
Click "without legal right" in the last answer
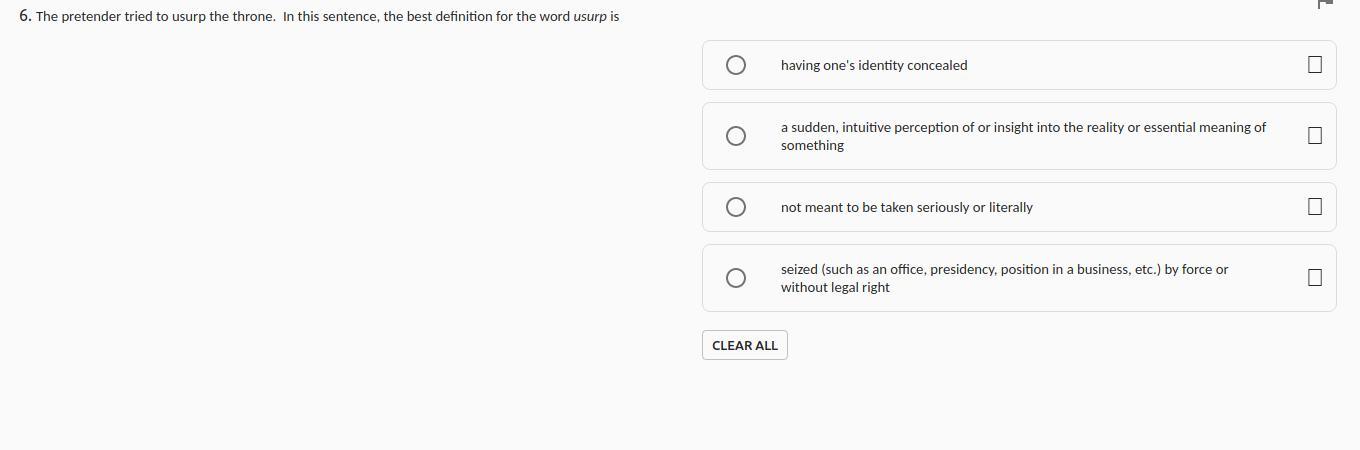click(x=835, y=288)
